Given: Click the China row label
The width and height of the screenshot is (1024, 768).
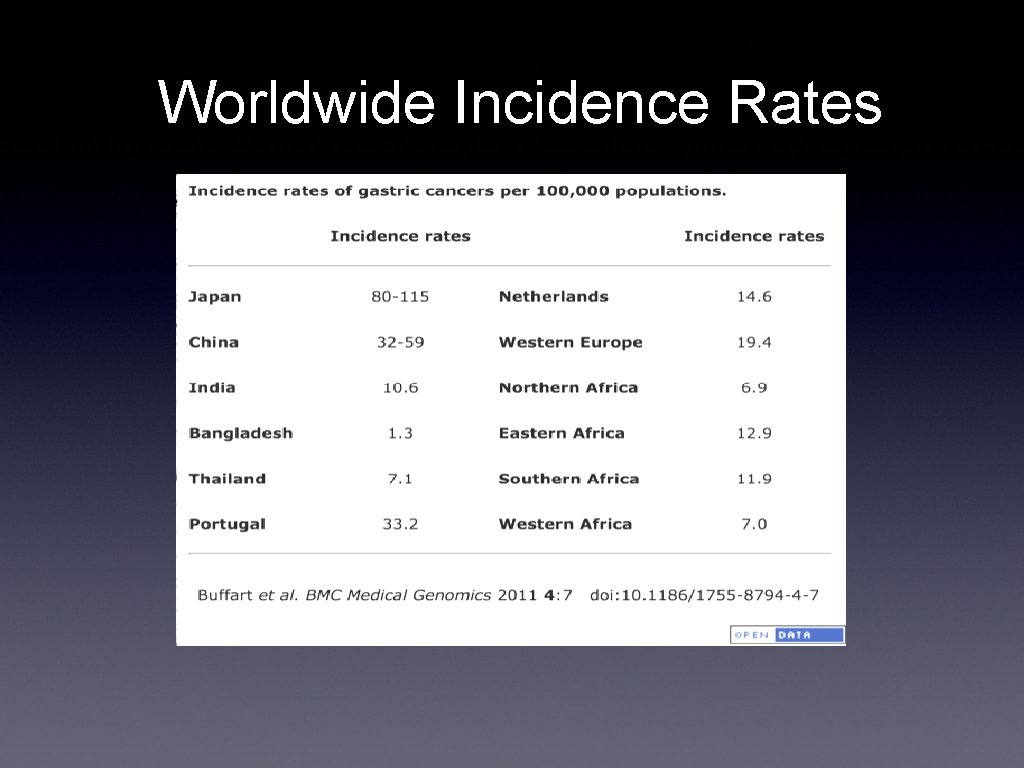Looking at the screenshot, I should tap(213, 342).
